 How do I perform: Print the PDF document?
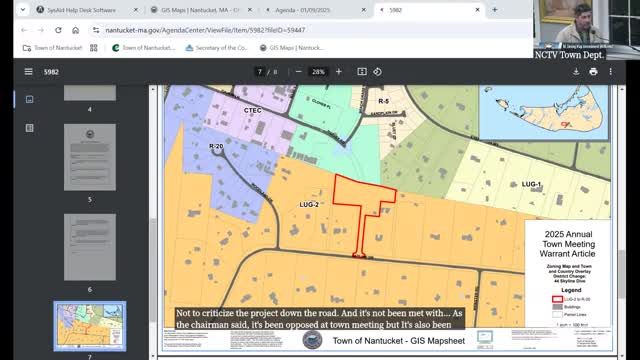coord(593,72)
